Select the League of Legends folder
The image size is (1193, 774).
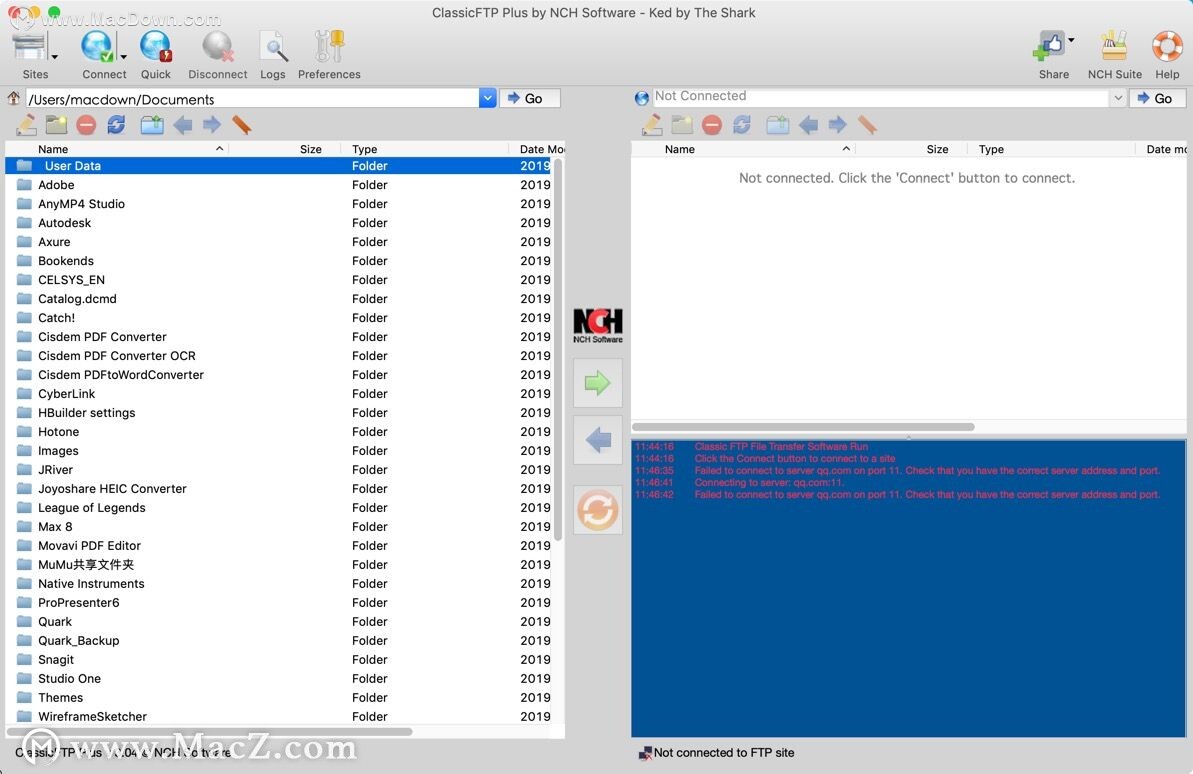278,508
